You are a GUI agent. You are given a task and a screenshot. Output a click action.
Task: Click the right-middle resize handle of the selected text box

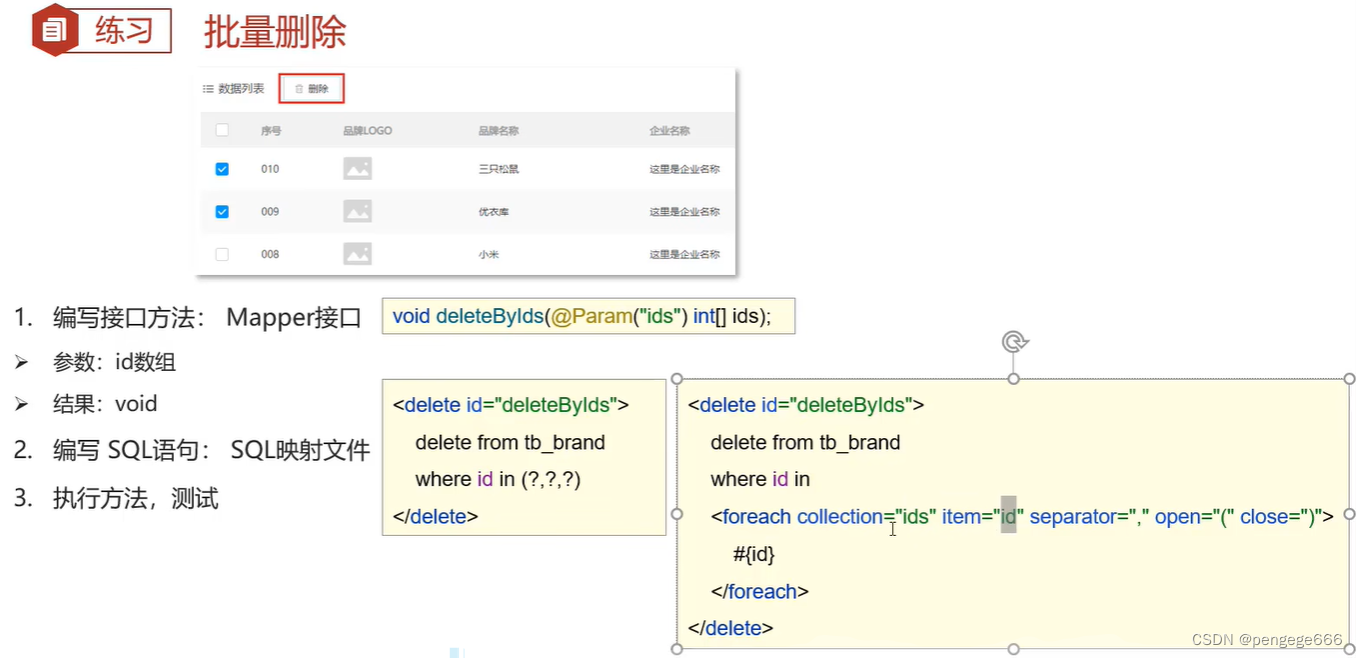pyautogui.click(x=1350, y=514)
